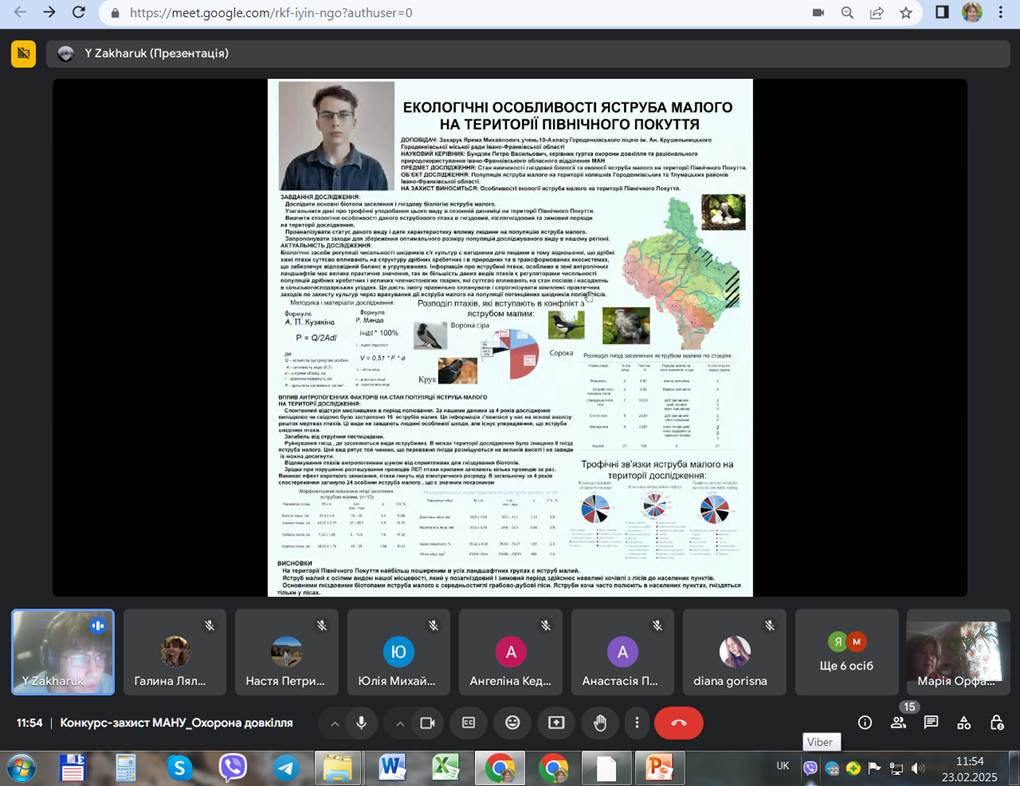1020x786 pixels.
Task: Open the meeting activities panel
Action: tap(963, 722)
